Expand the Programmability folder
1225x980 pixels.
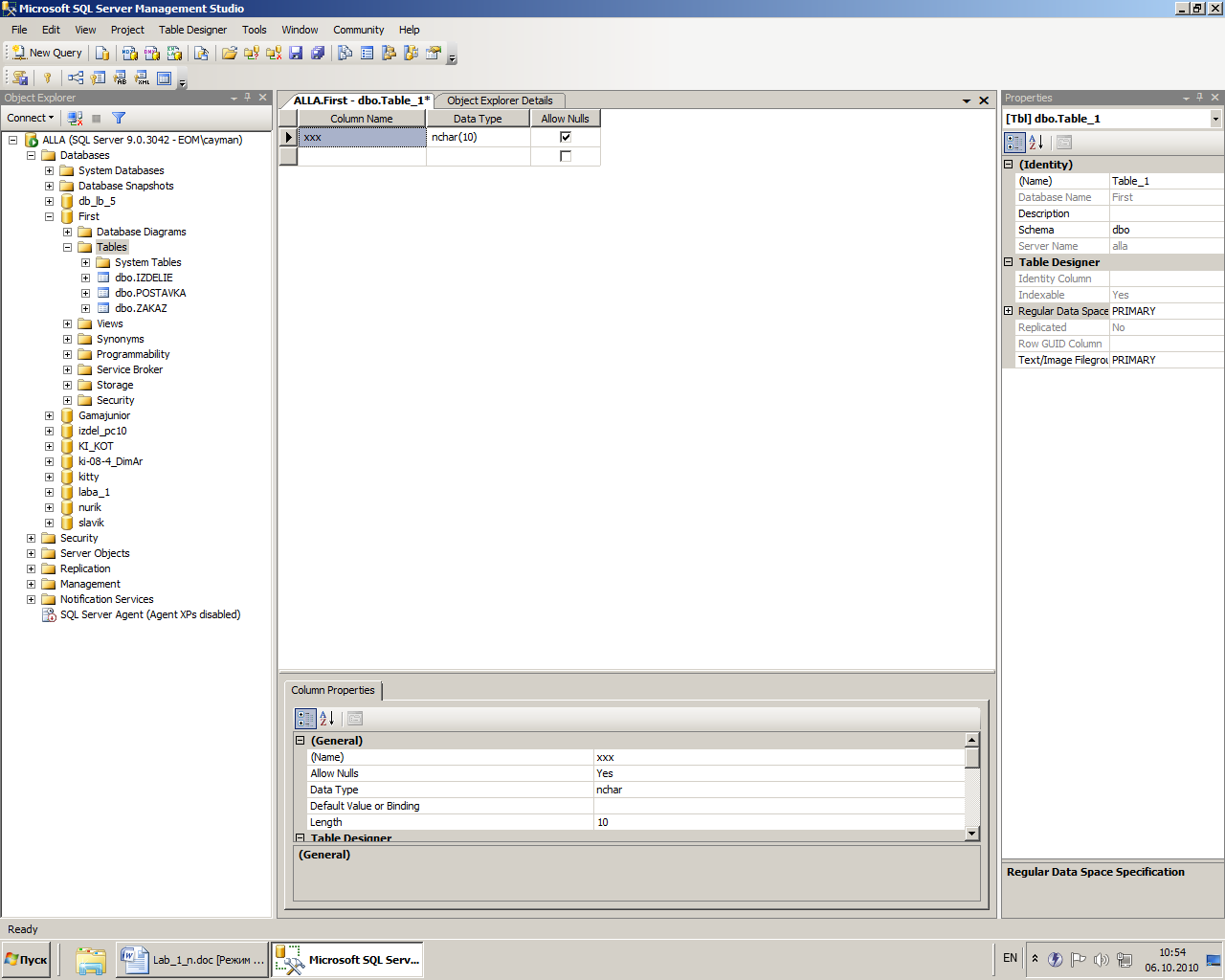(x=67, y=354)
